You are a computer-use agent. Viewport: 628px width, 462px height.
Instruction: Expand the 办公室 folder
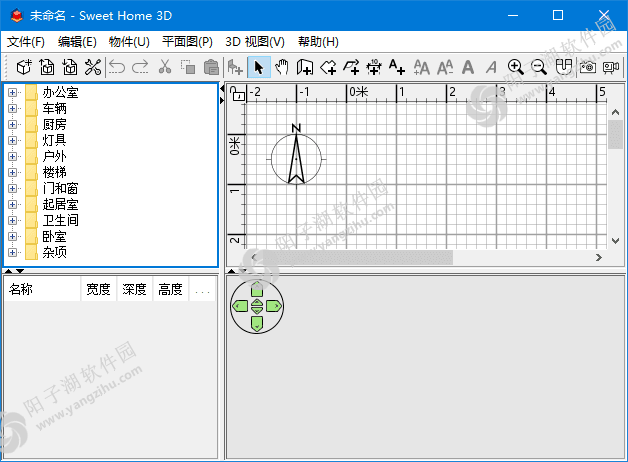tap(12, 92)
